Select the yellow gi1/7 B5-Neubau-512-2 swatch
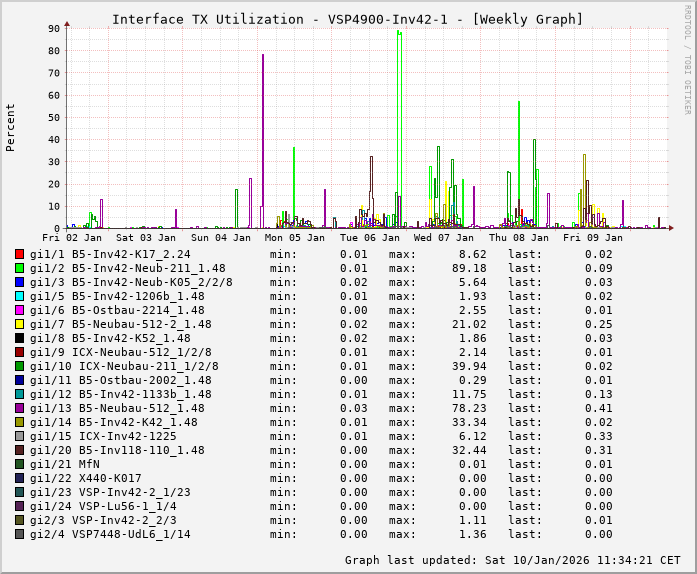697x574 pixels. coord(20,324)
